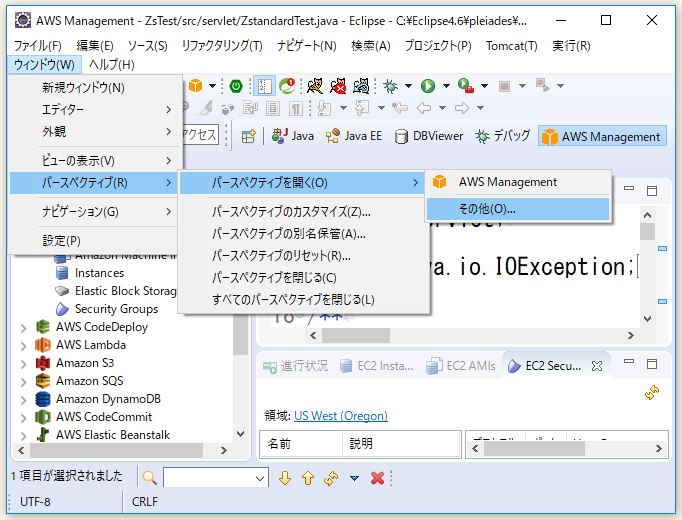Expand the AWS CodeCommit node
This screenshot has width=682, height=520.
[23, 418]
